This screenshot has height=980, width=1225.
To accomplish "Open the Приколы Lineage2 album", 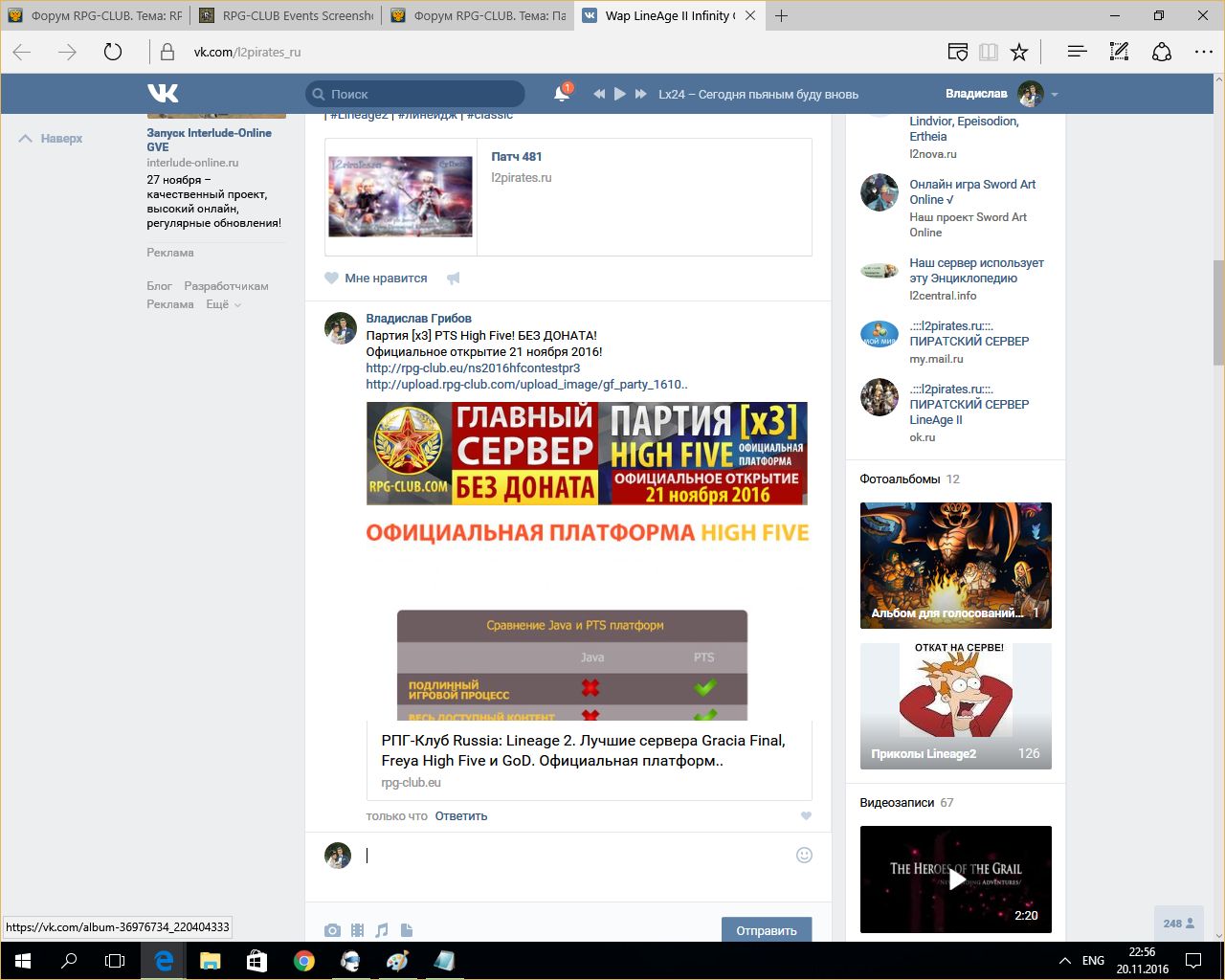I will pos(956,706).
